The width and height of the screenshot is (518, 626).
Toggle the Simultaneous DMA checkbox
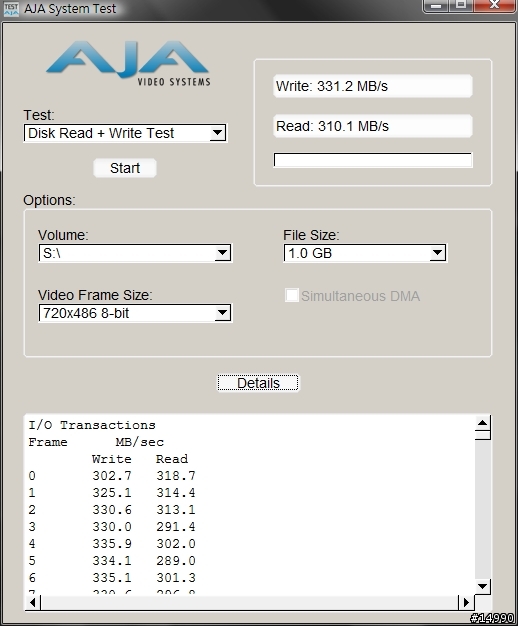(x=292, y=295)
